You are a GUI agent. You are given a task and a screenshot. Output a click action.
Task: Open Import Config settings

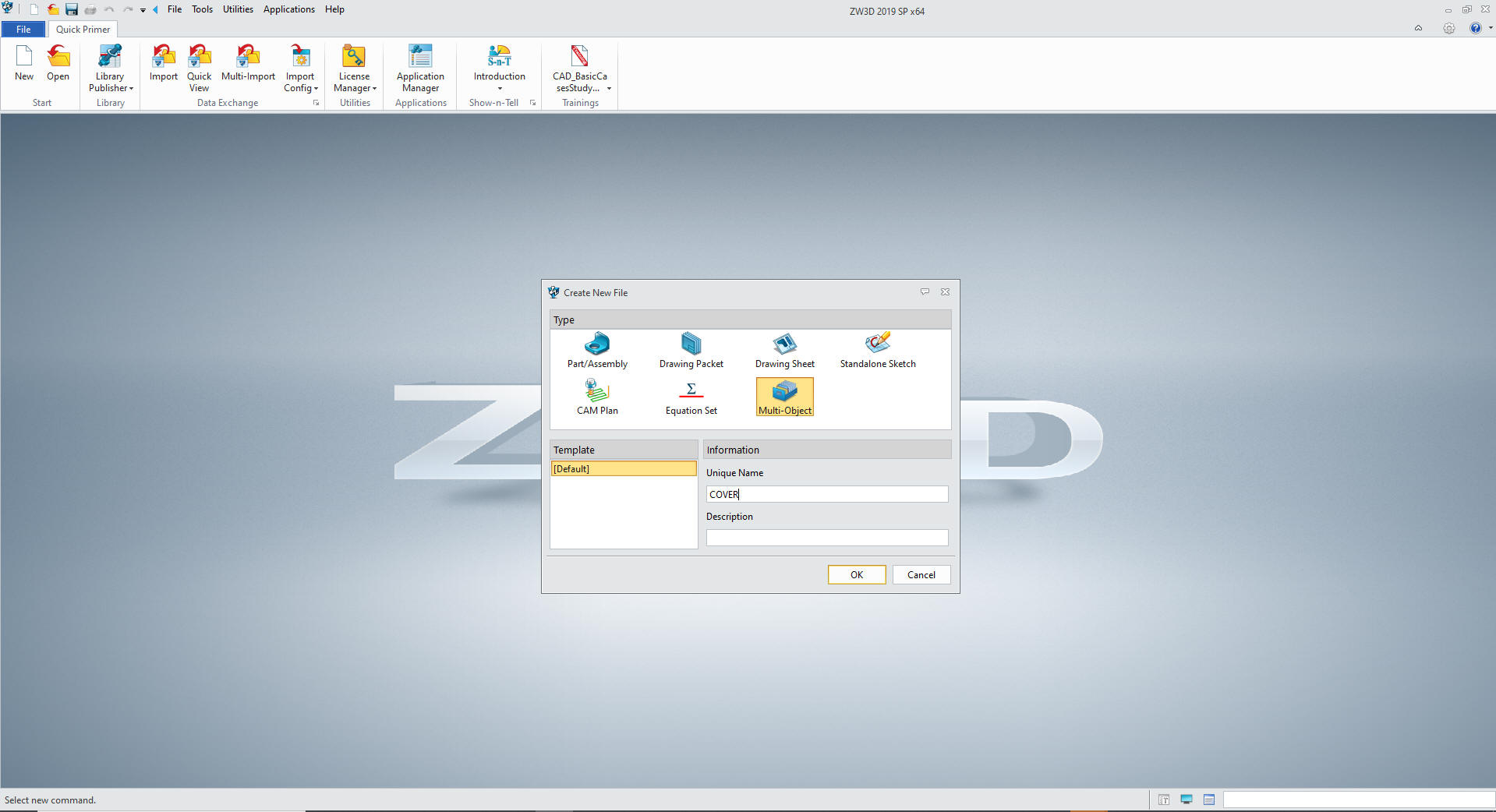click(x=300, y=69)
